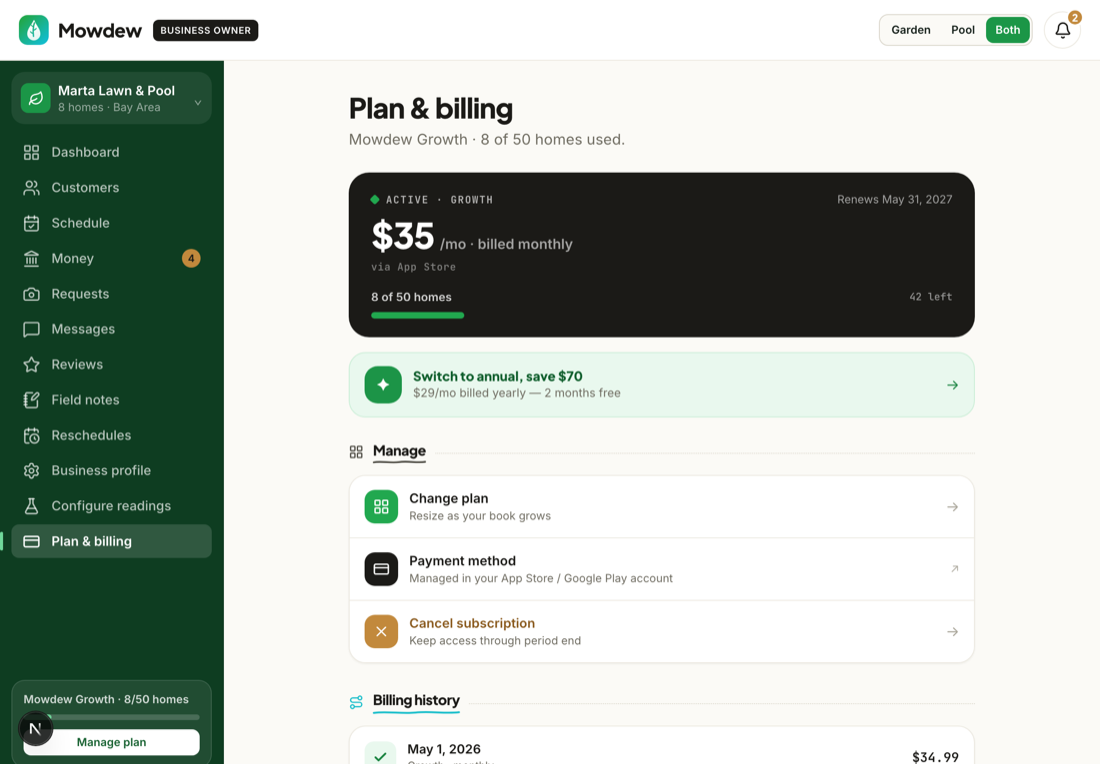Click the Field notes notebook icon
Viewport: 1100px width, 764px height.
[32, 400]
